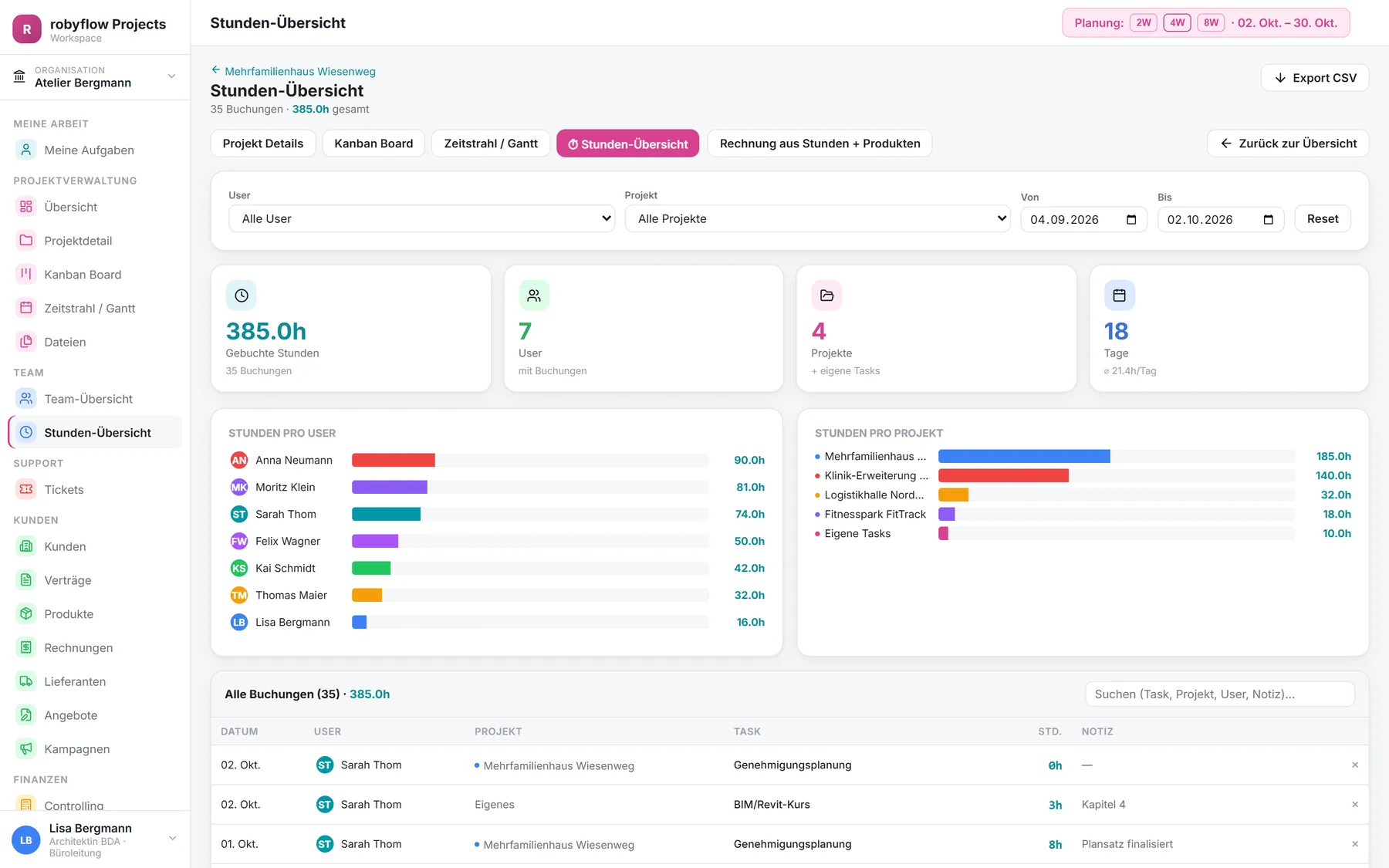Select the 8W planning range
The height and width of the screenshot is (868, 1389).
(x=1211, y=22)
